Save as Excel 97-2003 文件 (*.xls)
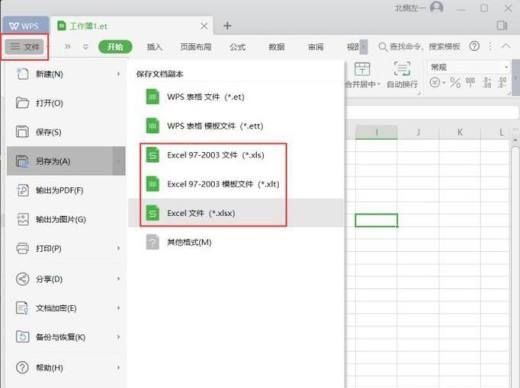Viewport: 520px width, 388px height. 236,155
